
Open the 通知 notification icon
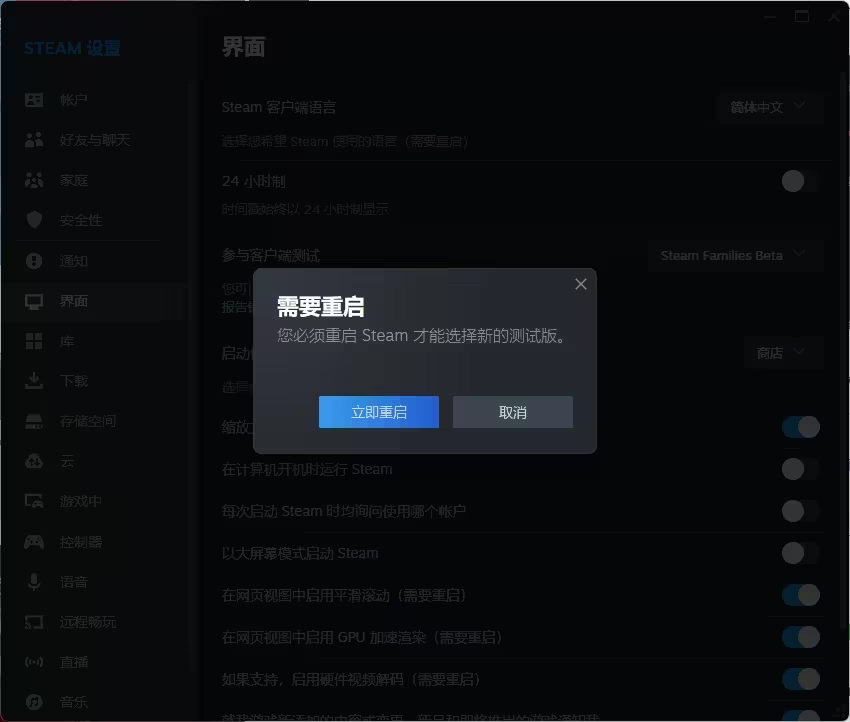(x=34, y=261)
